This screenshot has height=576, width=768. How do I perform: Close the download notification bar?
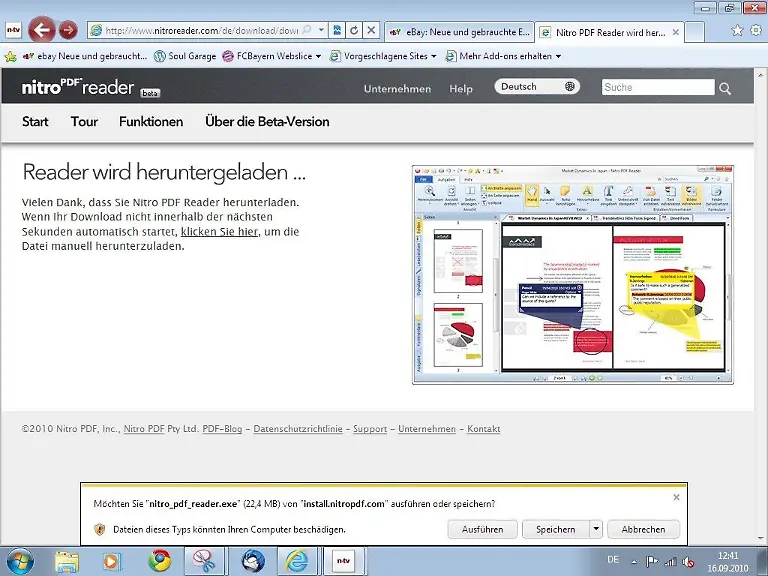tap(676, 496)
